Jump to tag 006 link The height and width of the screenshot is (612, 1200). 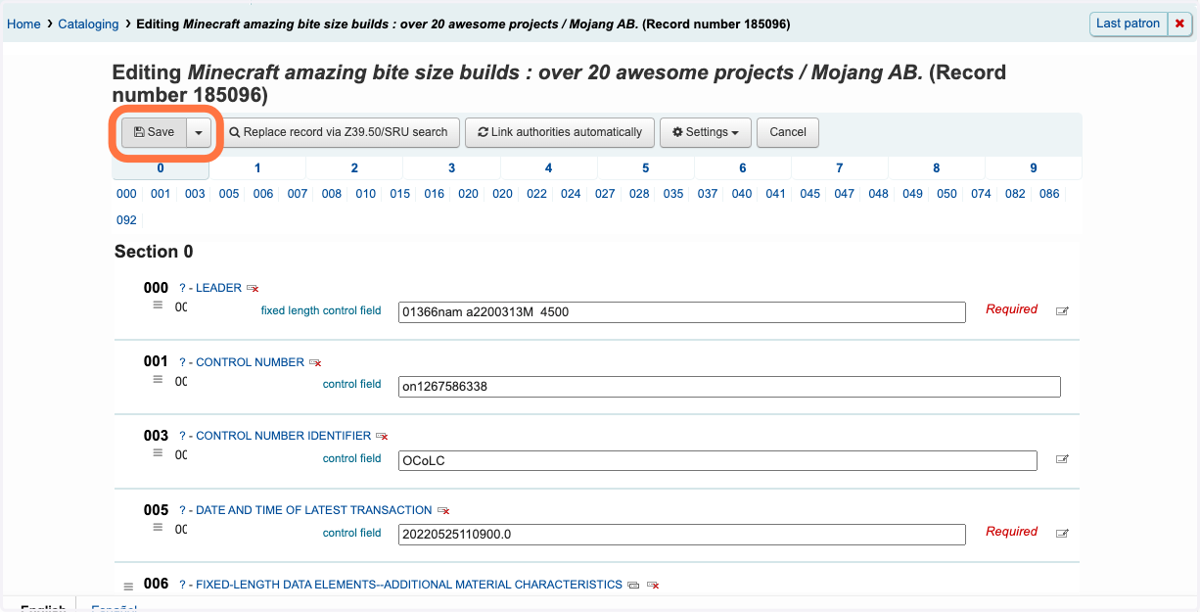coord(263,194)
